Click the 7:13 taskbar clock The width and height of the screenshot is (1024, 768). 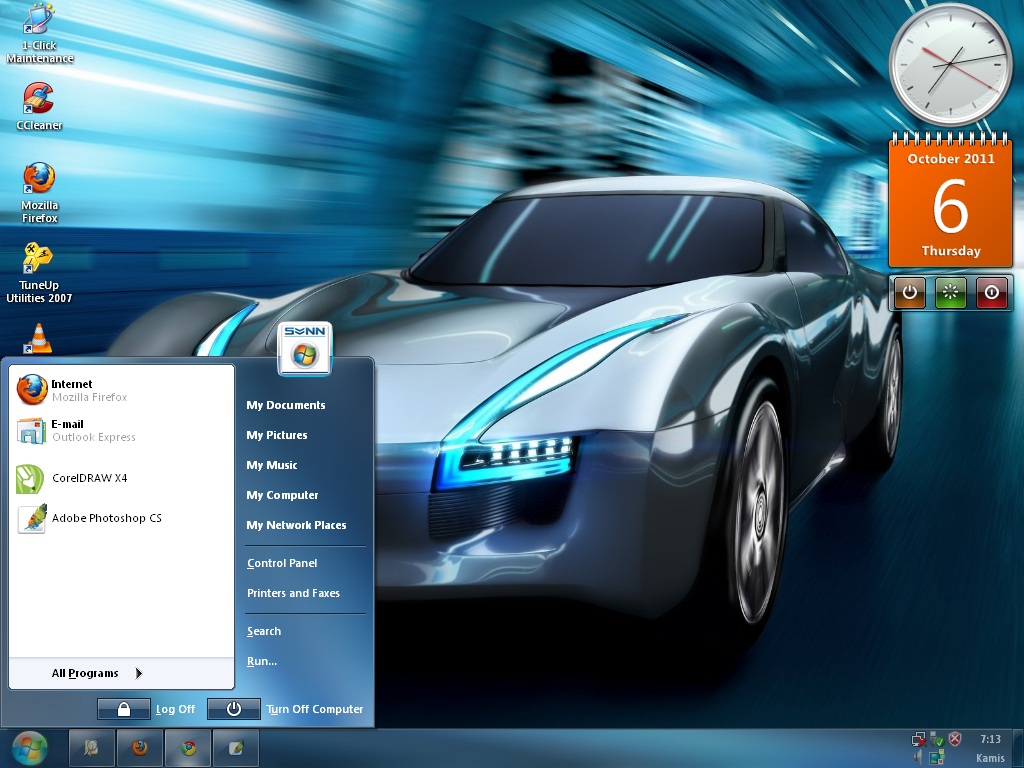click(991, 739)
